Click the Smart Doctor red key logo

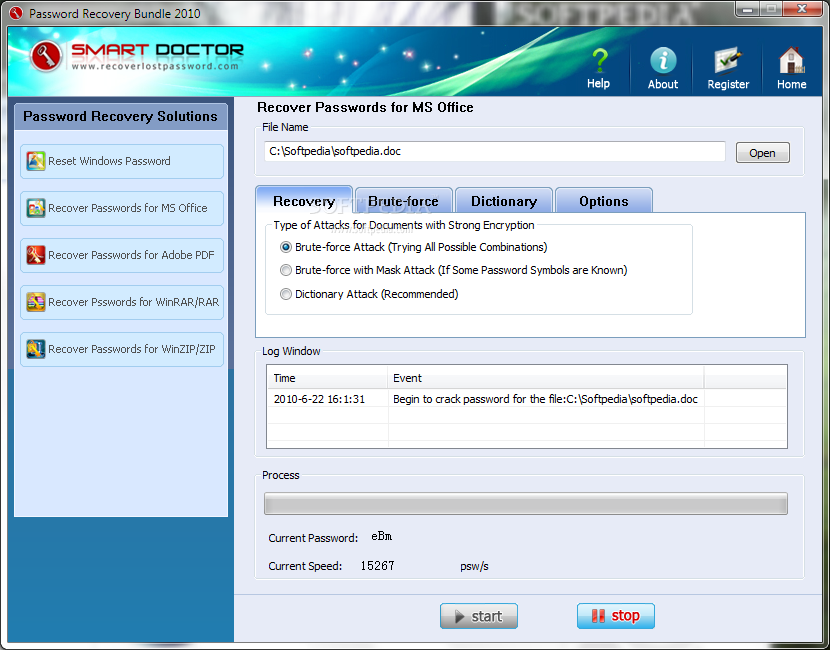[x=47, y=56]
